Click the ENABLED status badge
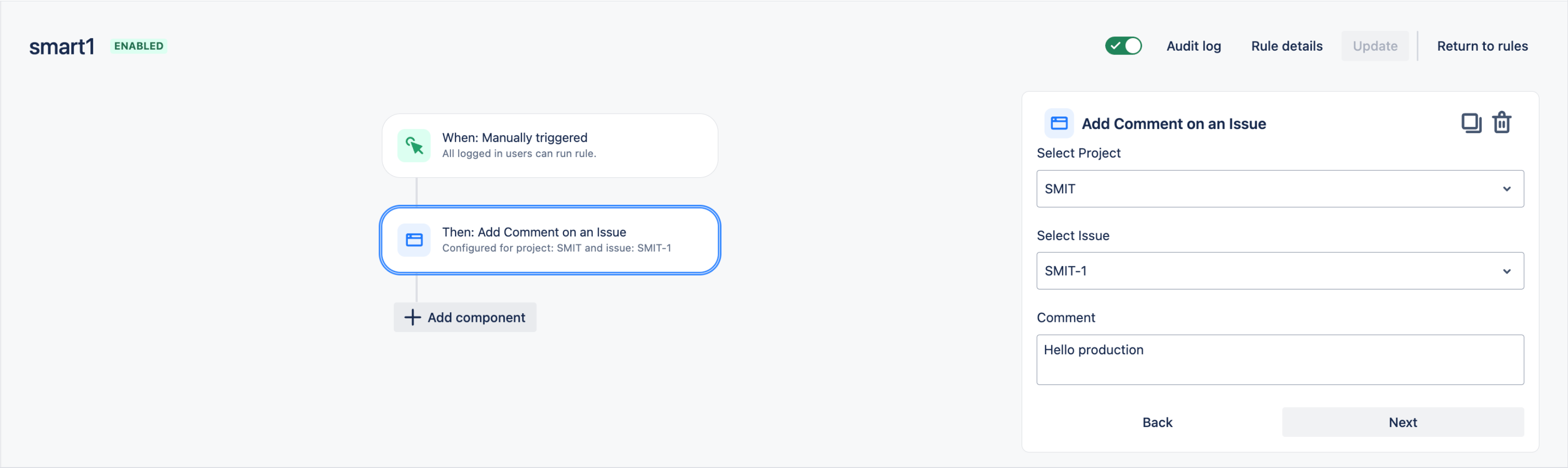1568x468 pixels. tap(139, 46)
